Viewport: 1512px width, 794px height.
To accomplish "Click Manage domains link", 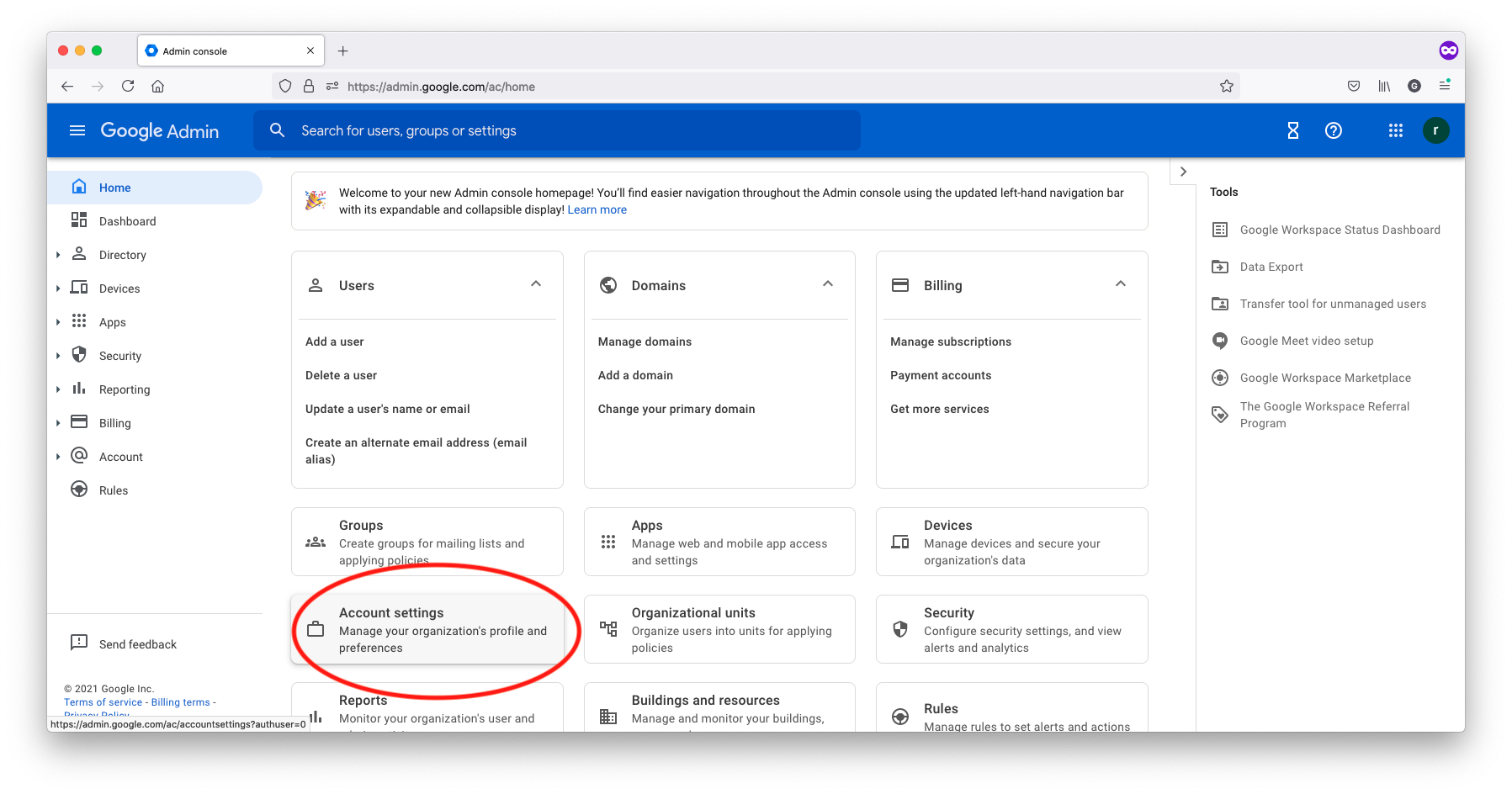I will (x=645, y=341).
